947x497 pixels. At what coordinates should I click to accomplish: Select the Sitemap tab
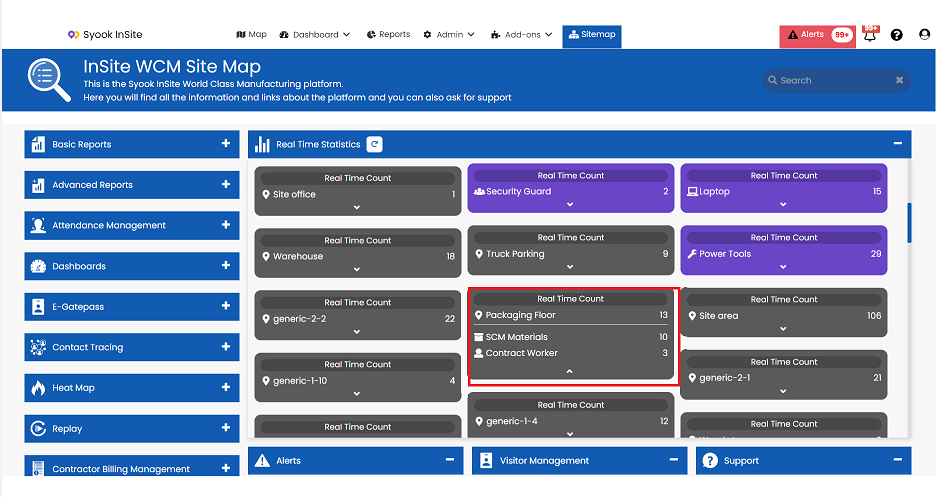click(592, 36)
